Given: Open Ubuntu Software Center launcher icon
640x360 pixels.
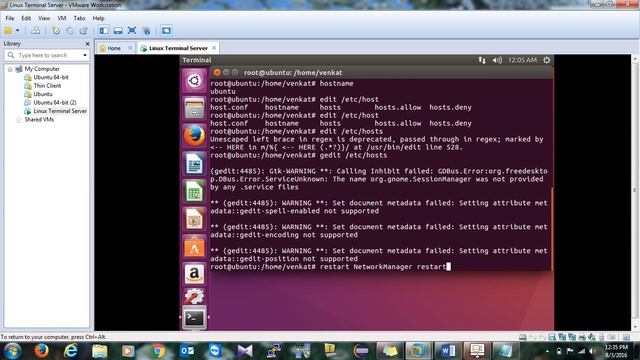Looking at the screenshot, I should 194,247.
